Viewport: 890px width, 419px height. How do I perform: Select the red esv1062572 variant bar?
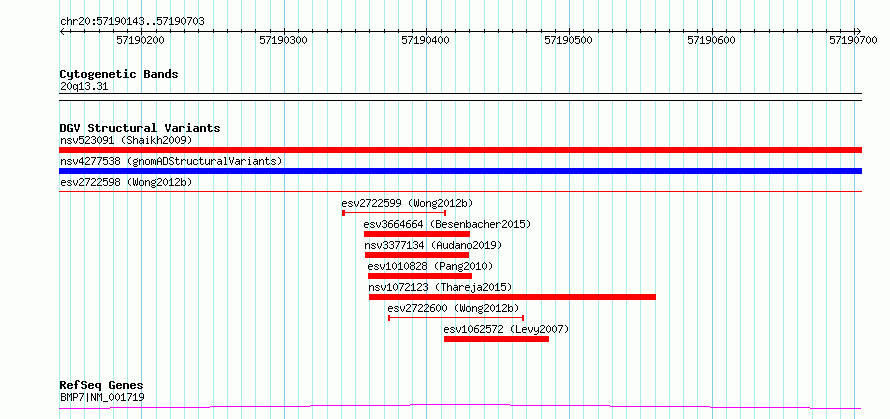497,339
